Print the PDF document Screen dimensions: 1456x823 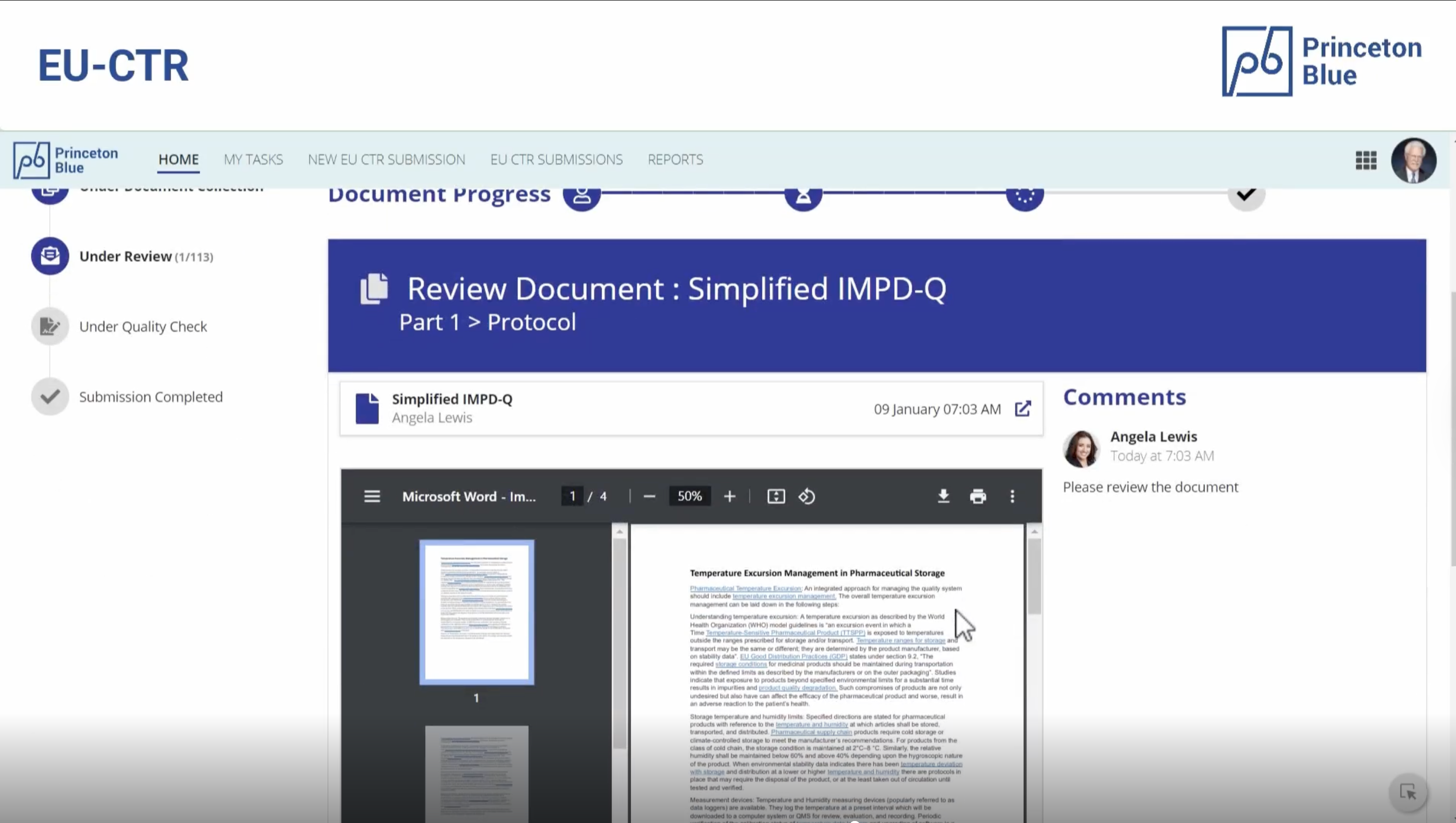(977, 496)
